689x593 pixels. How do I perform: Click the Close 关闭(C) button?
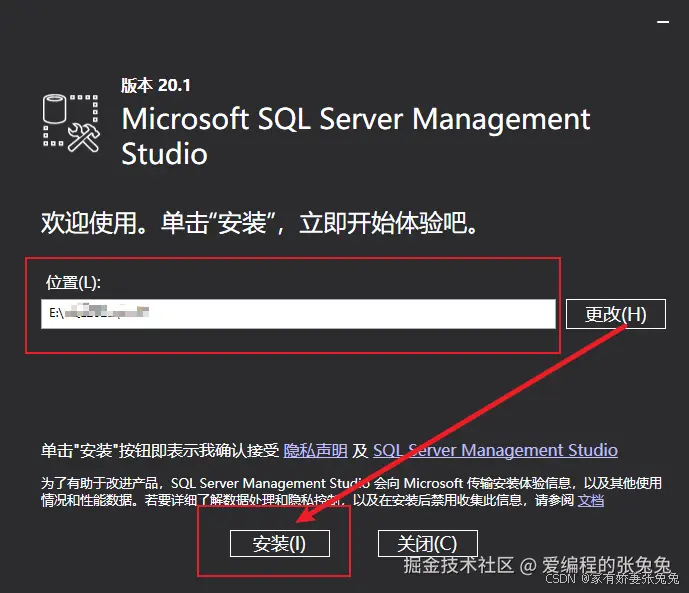point(428,544)
